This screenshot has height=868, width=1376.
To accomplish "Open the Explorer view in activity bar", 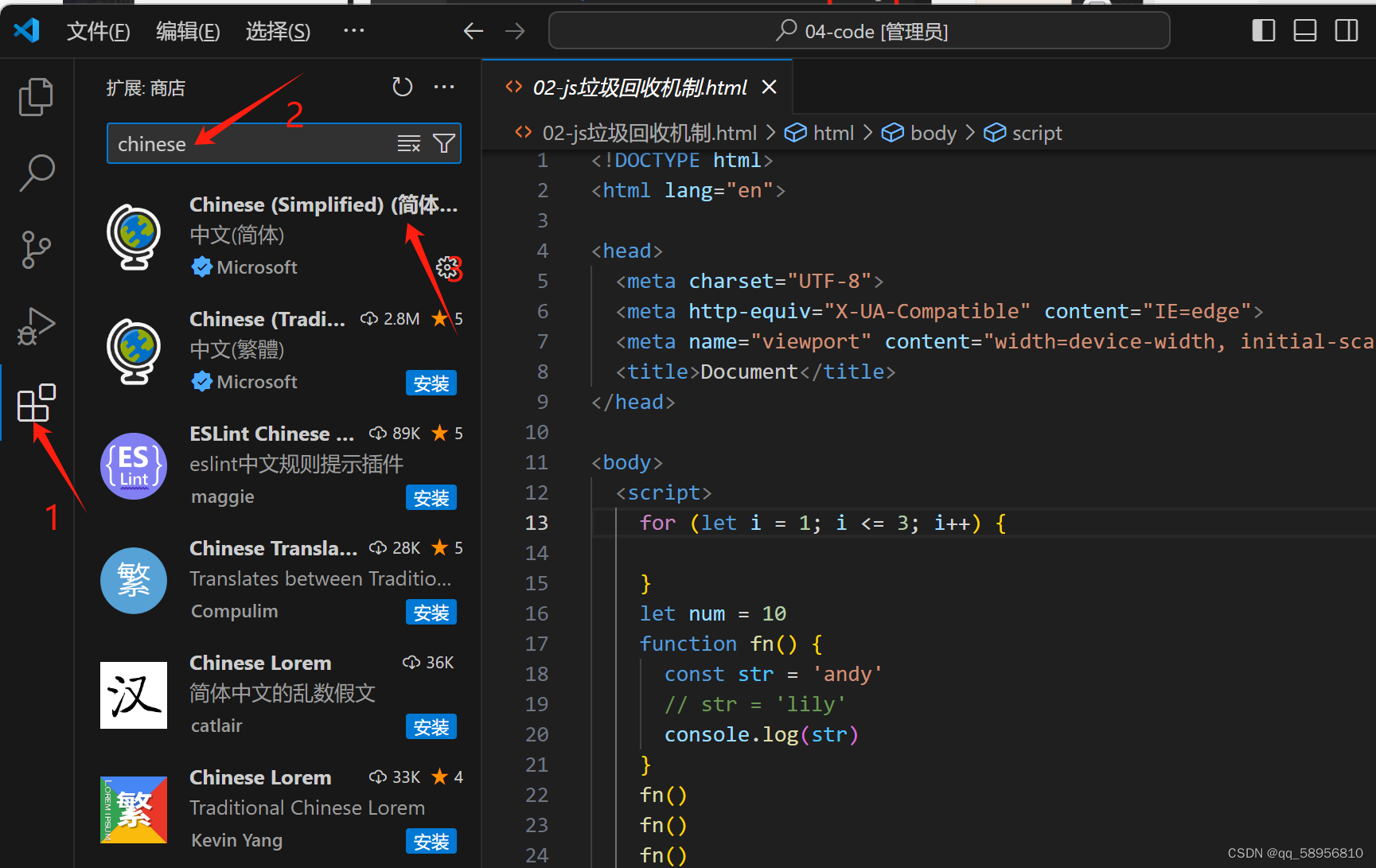I will coord(36,96).
